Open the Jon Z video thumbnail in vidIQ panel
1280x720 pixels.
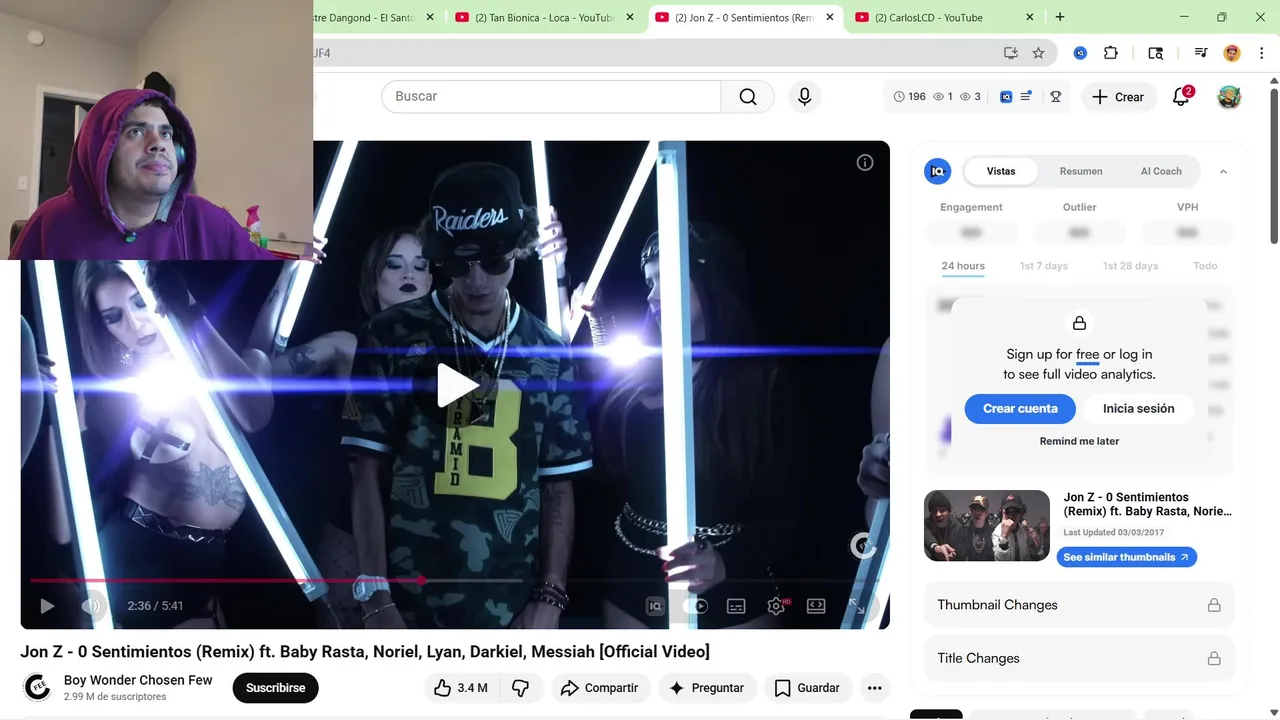point(987,525)
